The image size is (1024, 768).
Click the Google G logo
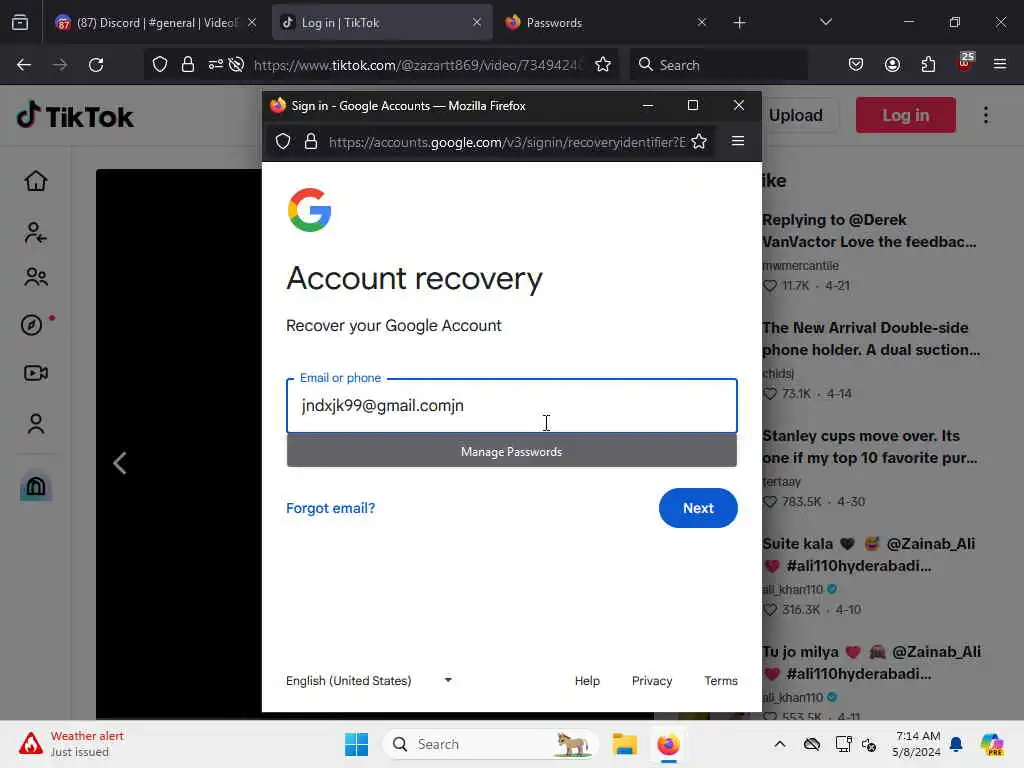[310, 210]
